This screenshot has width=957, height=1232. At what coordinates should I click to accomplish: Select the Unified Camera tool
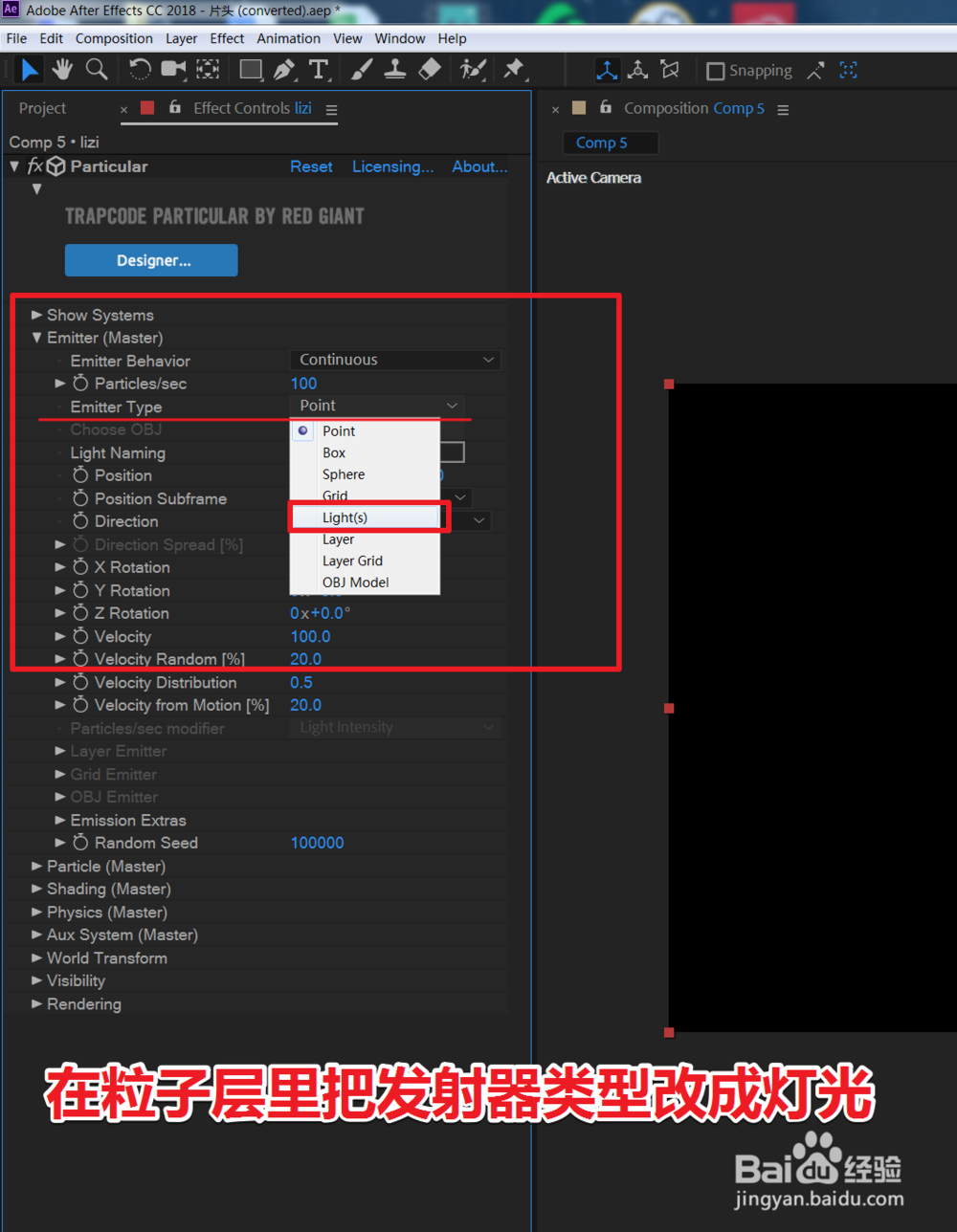coord(173,70)
